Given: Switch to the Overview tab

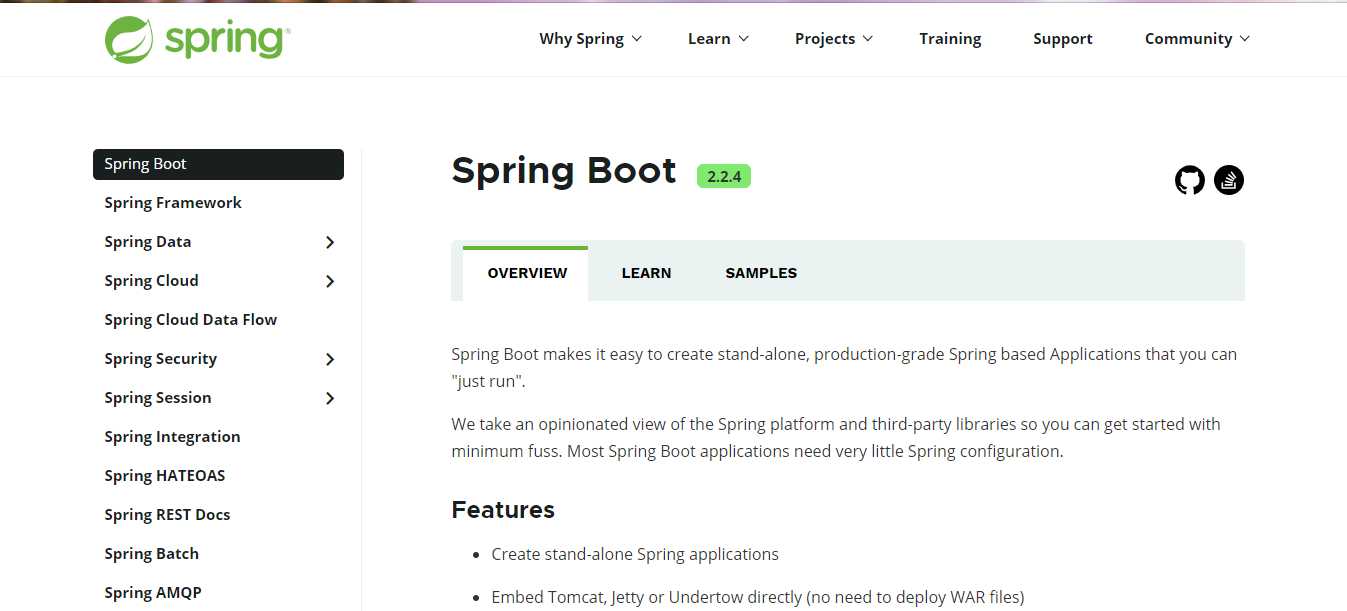Looking at the screenshot, I should [526, 273].
